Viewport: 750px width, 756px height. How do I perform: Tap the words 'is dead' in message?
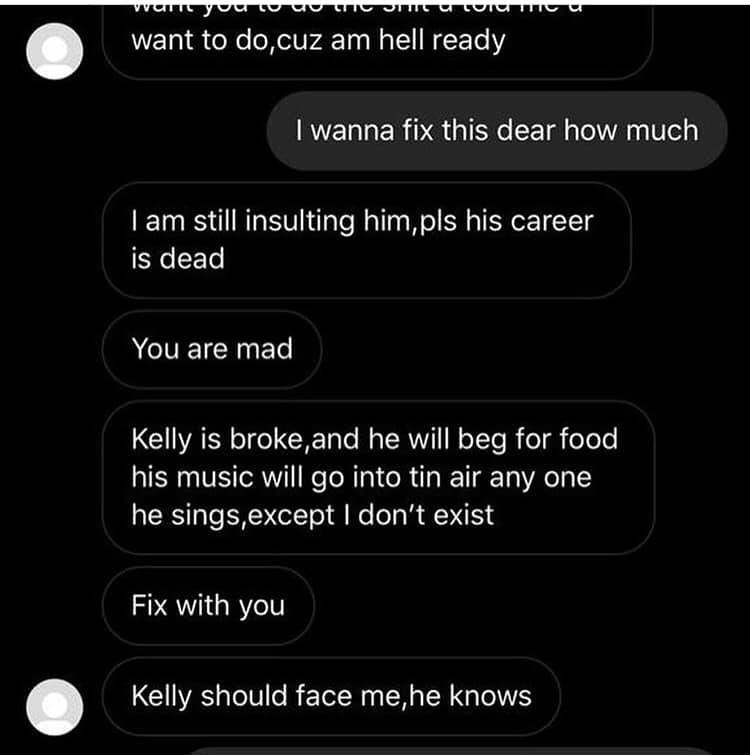pos(178,258)
